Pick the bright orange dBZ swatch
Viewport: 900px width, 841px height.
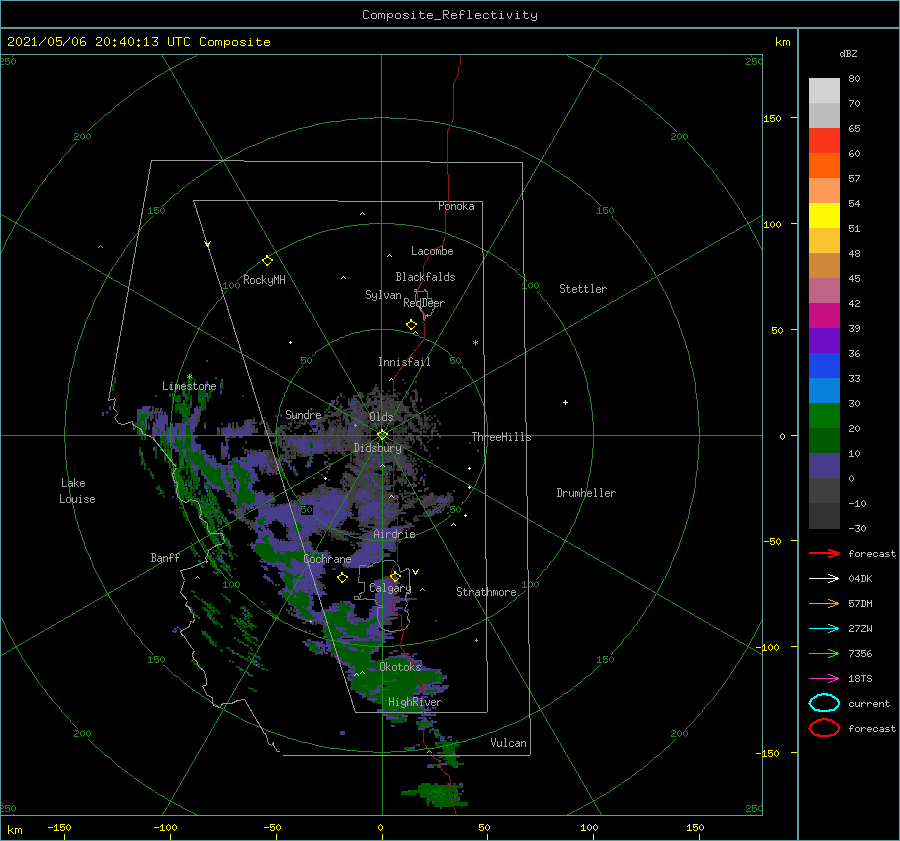point(824,166)
